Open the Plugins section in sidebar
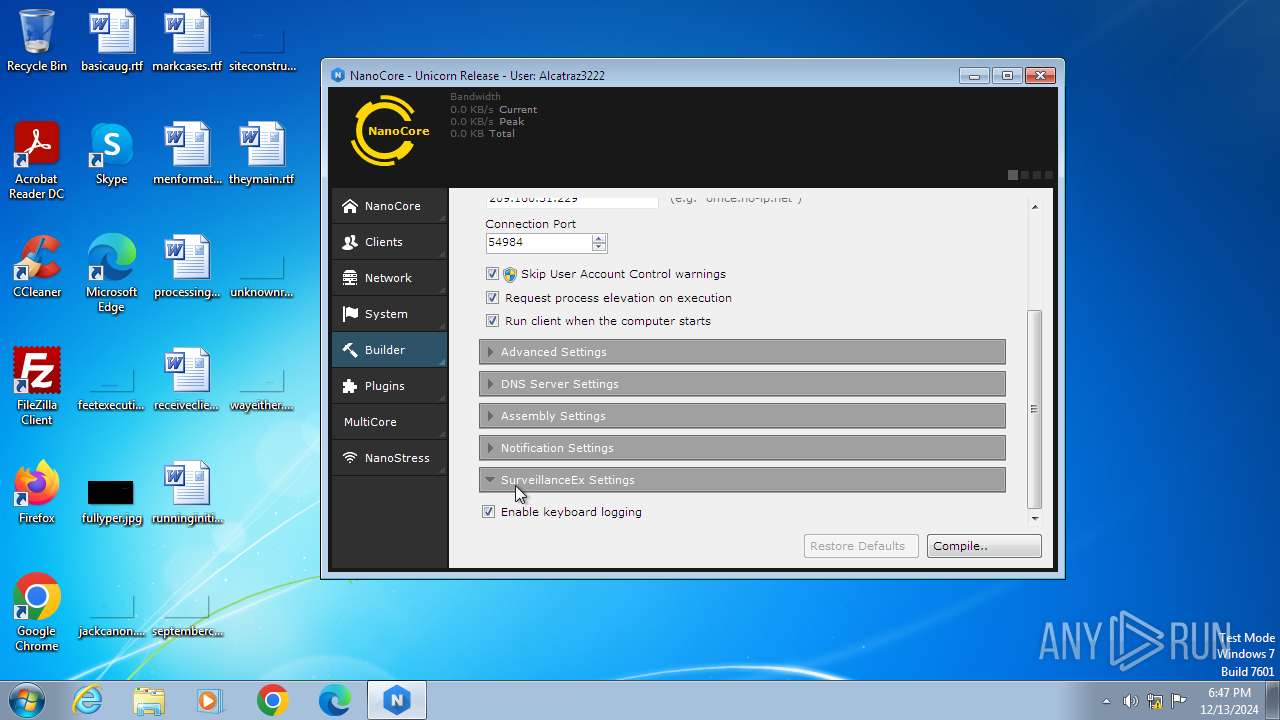The image size is (1280, 720). 390,386
